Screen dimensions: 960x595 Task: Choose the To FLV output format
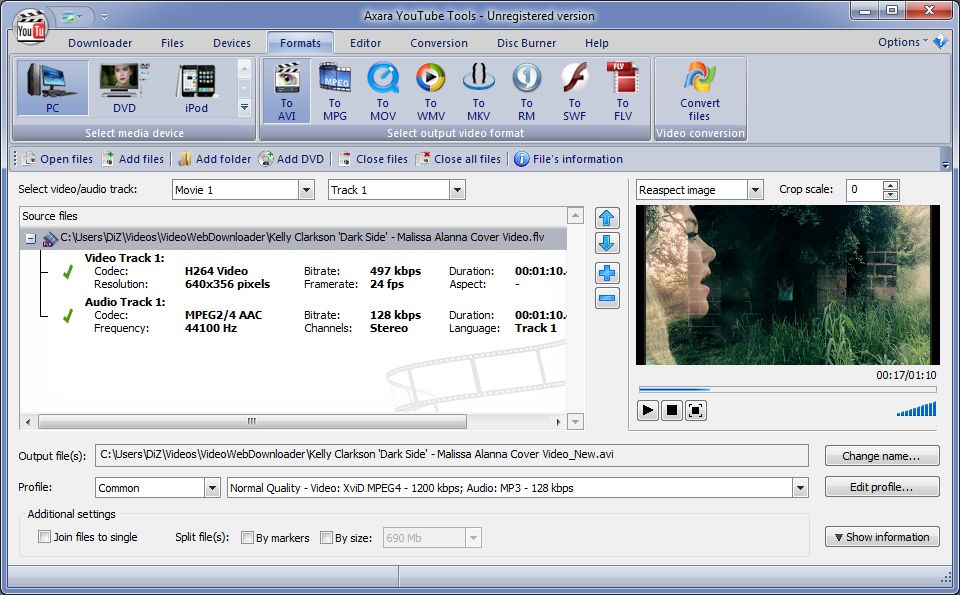(623, 92)
